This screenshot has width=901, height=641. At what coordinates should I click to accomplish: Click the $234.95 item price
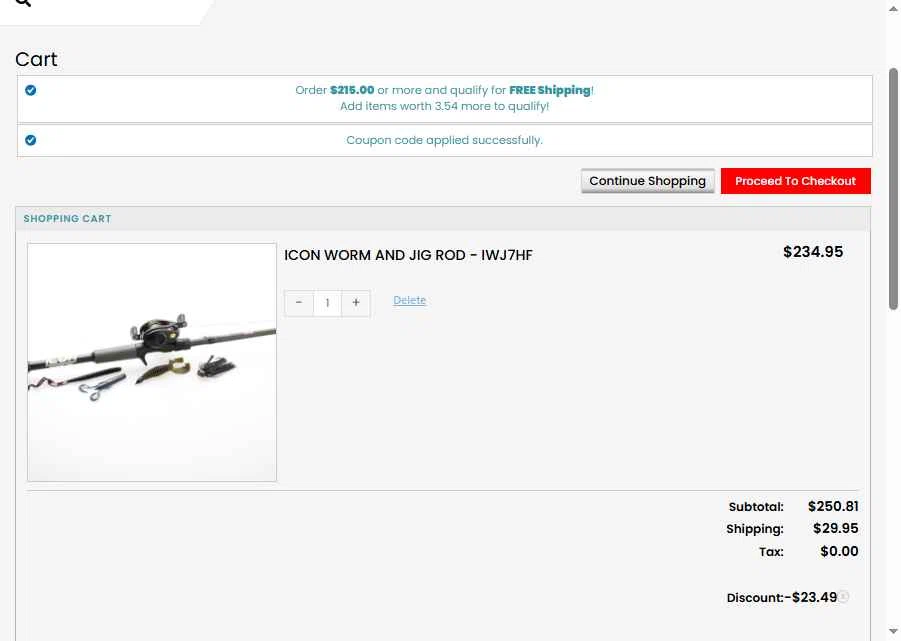pyautogui.click(x=813, y=252)
